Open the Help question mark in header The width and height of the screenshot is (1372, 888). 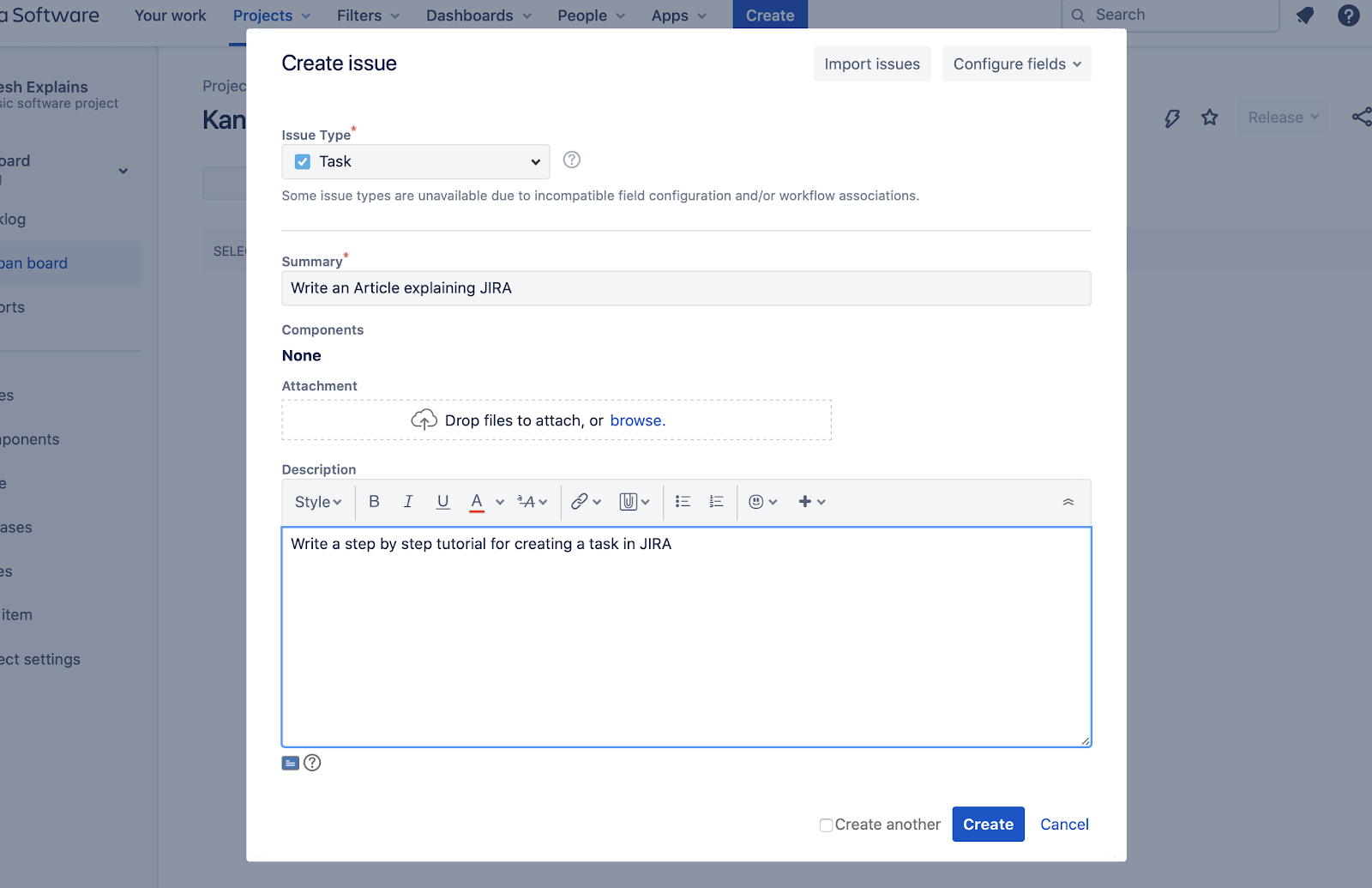[x=1349, y=15]
